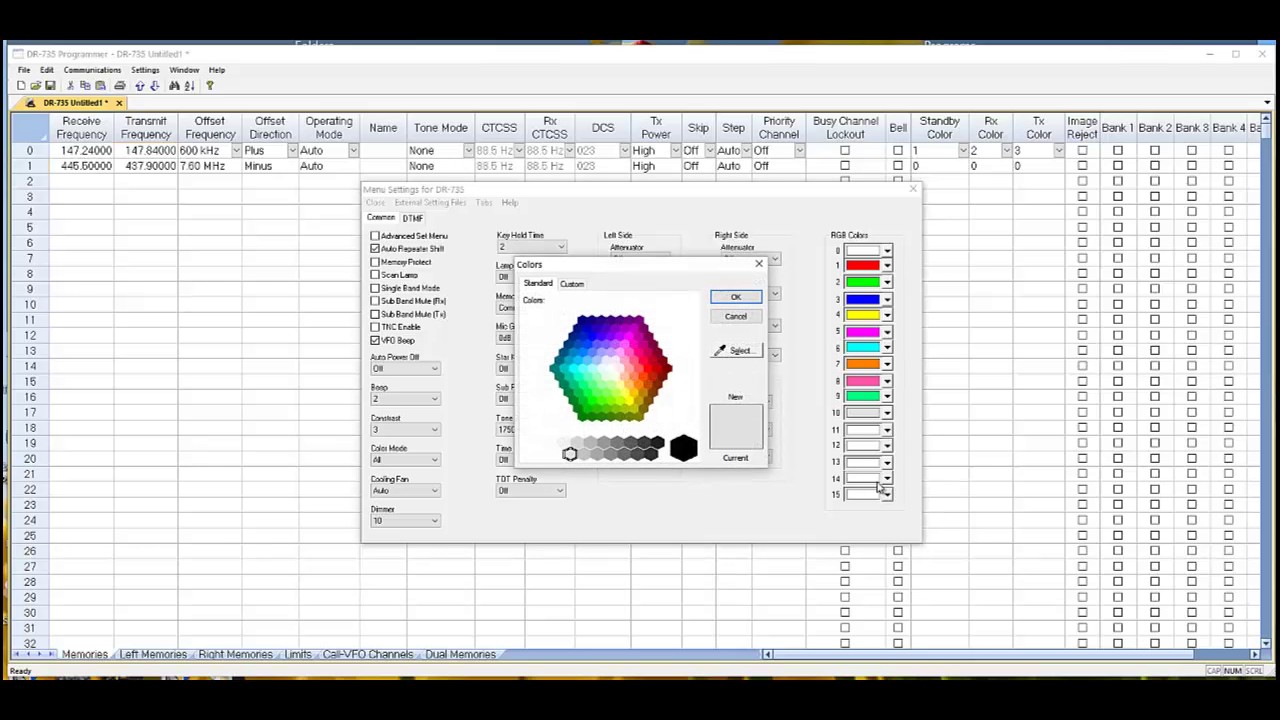Click RGB color 7 orange swatch
Screen dimensions: 1280x720
(x=862, y=364)
